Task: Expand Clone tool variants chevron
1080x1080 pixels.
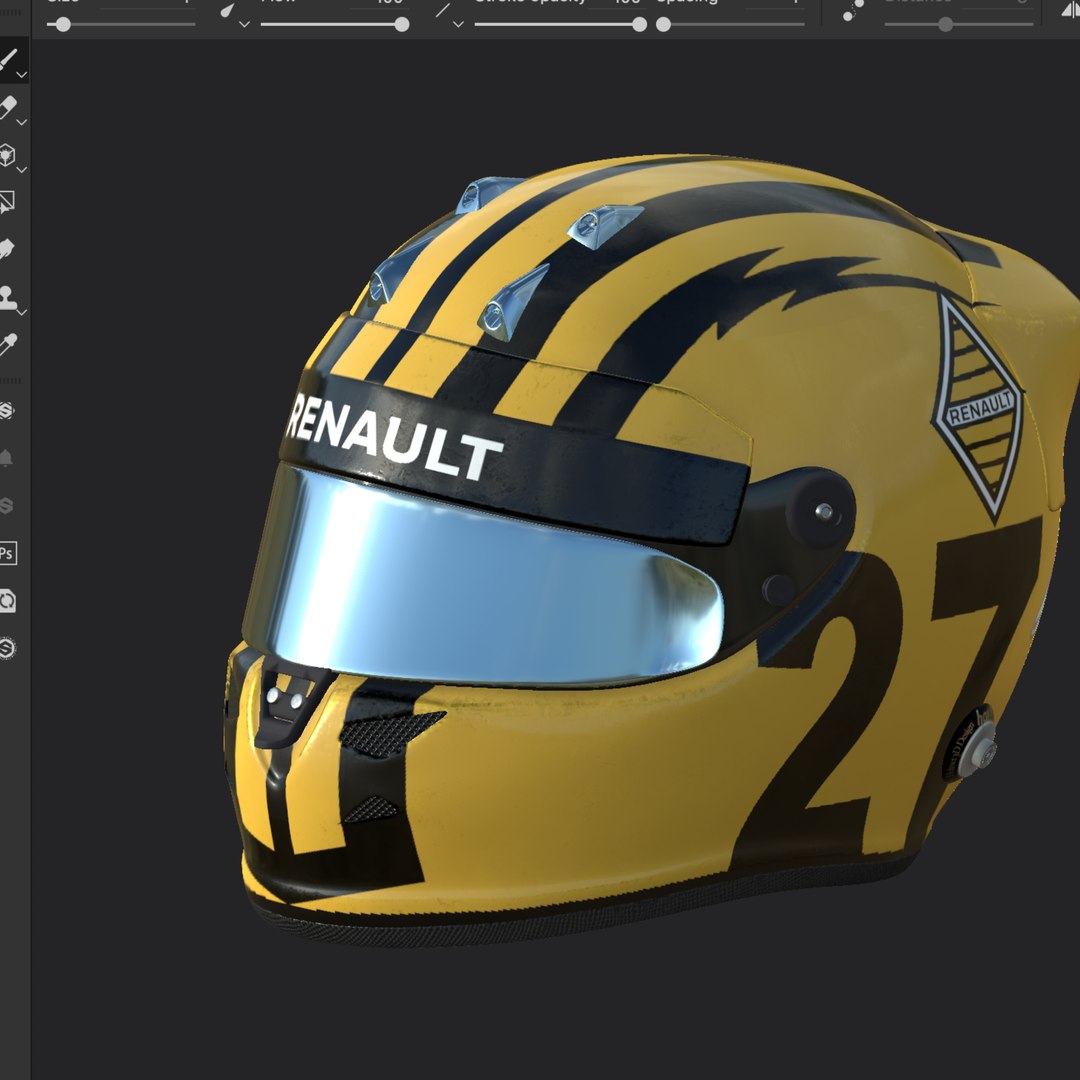Action: click(22, 312)
